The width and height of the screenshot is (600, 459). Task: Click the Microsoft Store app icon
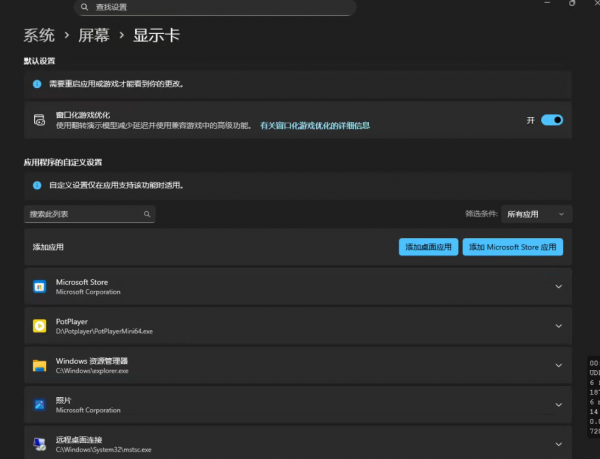(x=39, y=286)
